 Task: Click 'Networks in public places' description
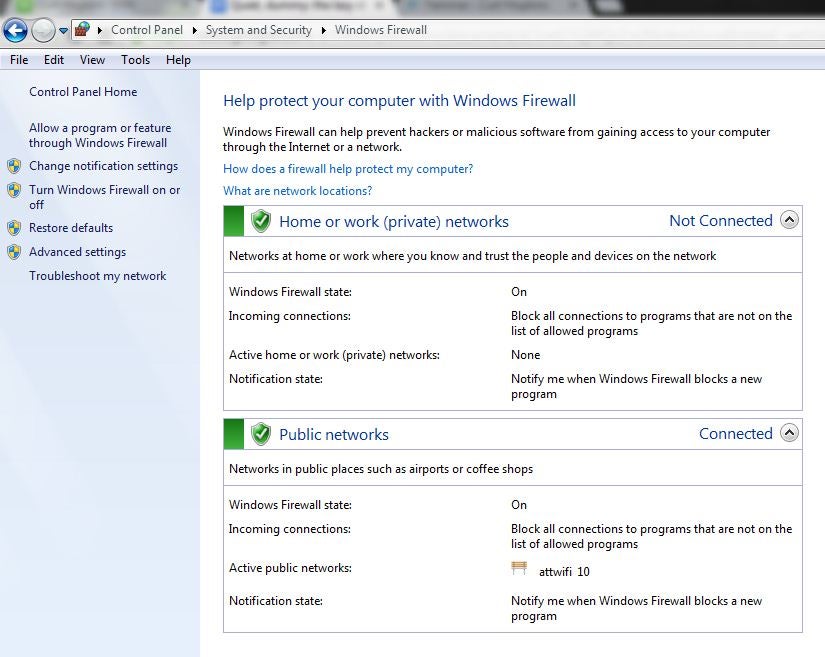coord(380,469)
